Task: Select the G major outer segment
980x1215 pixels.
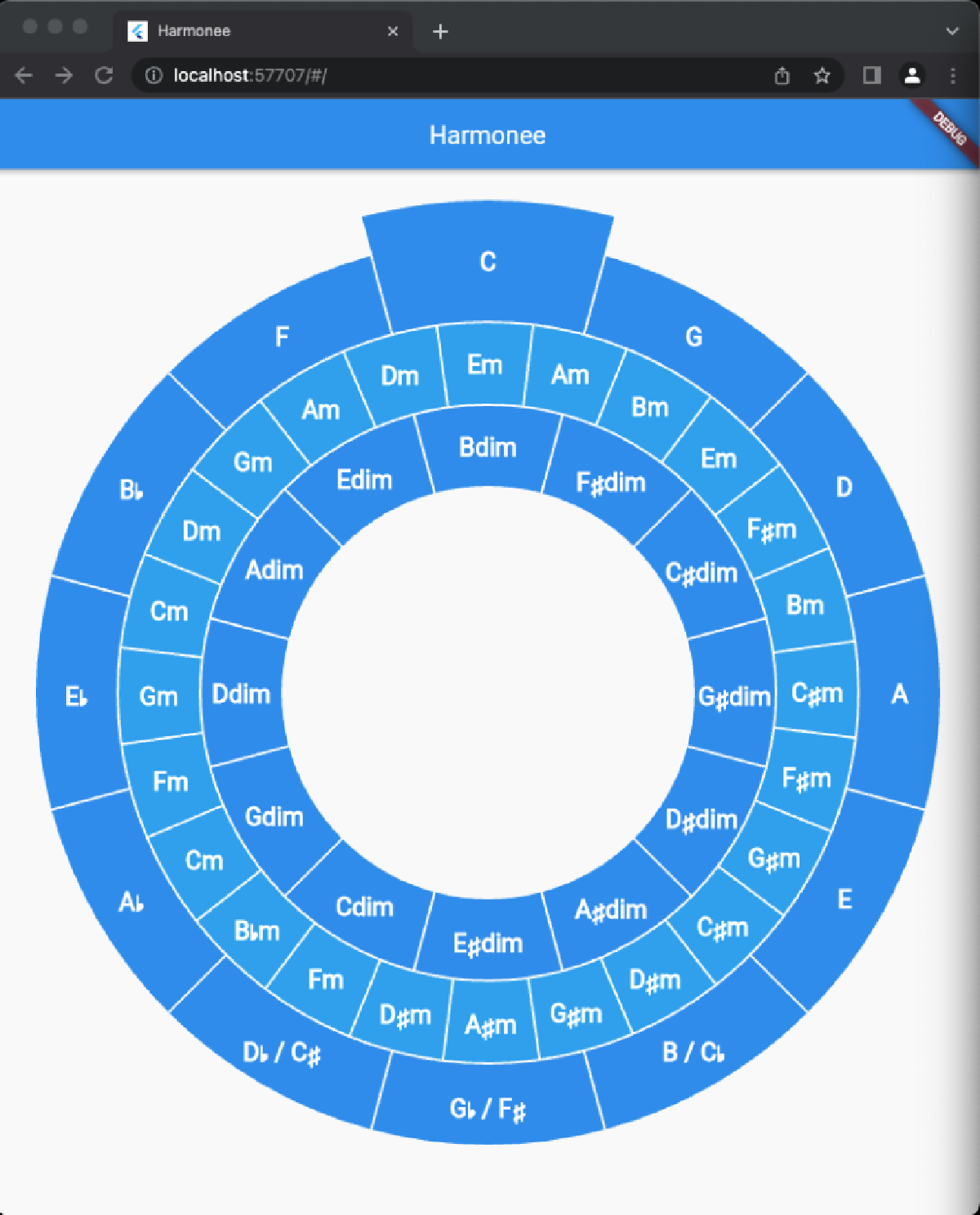Action: click(693, 337)
